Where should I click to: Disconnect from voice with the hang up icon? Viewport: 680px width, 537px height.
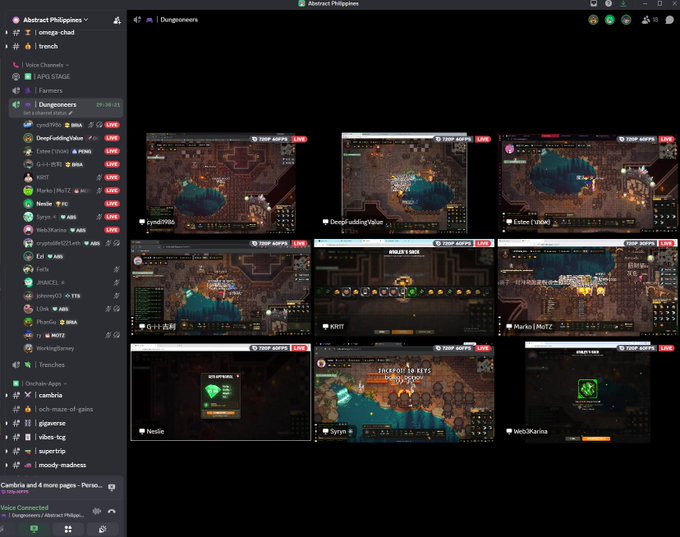[x=111, y=511]
